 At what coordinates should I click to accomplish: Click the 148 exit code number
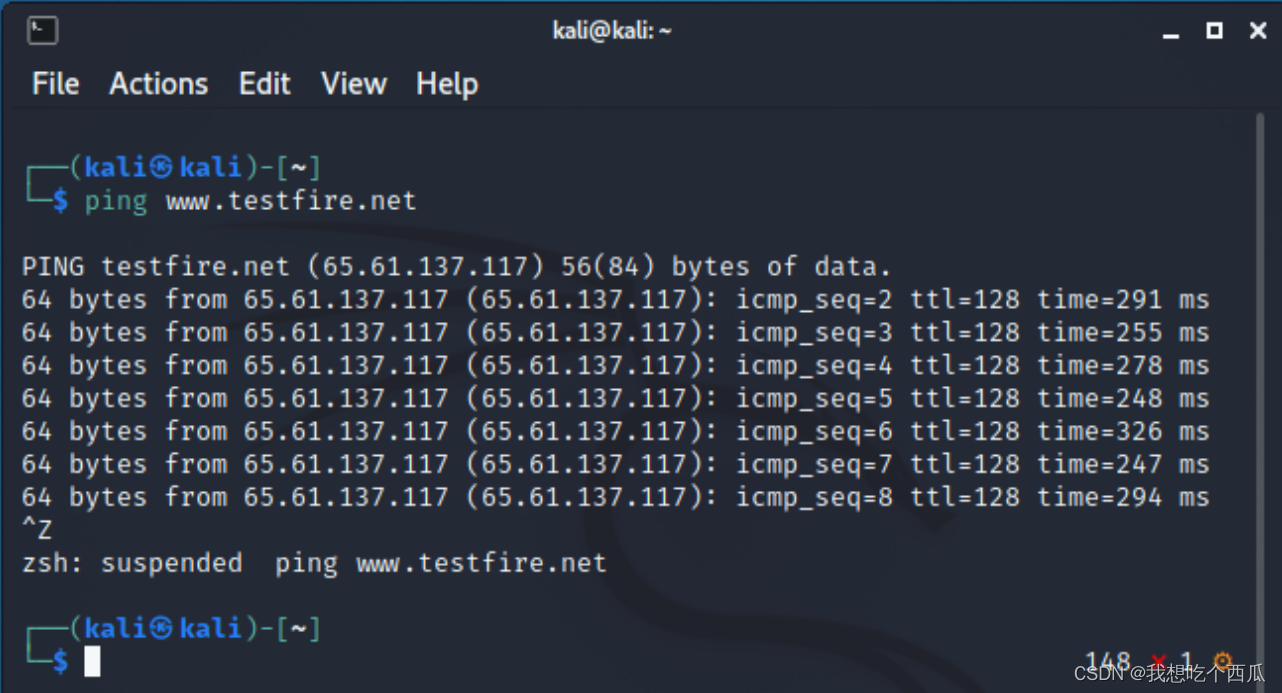point(1108,662)
